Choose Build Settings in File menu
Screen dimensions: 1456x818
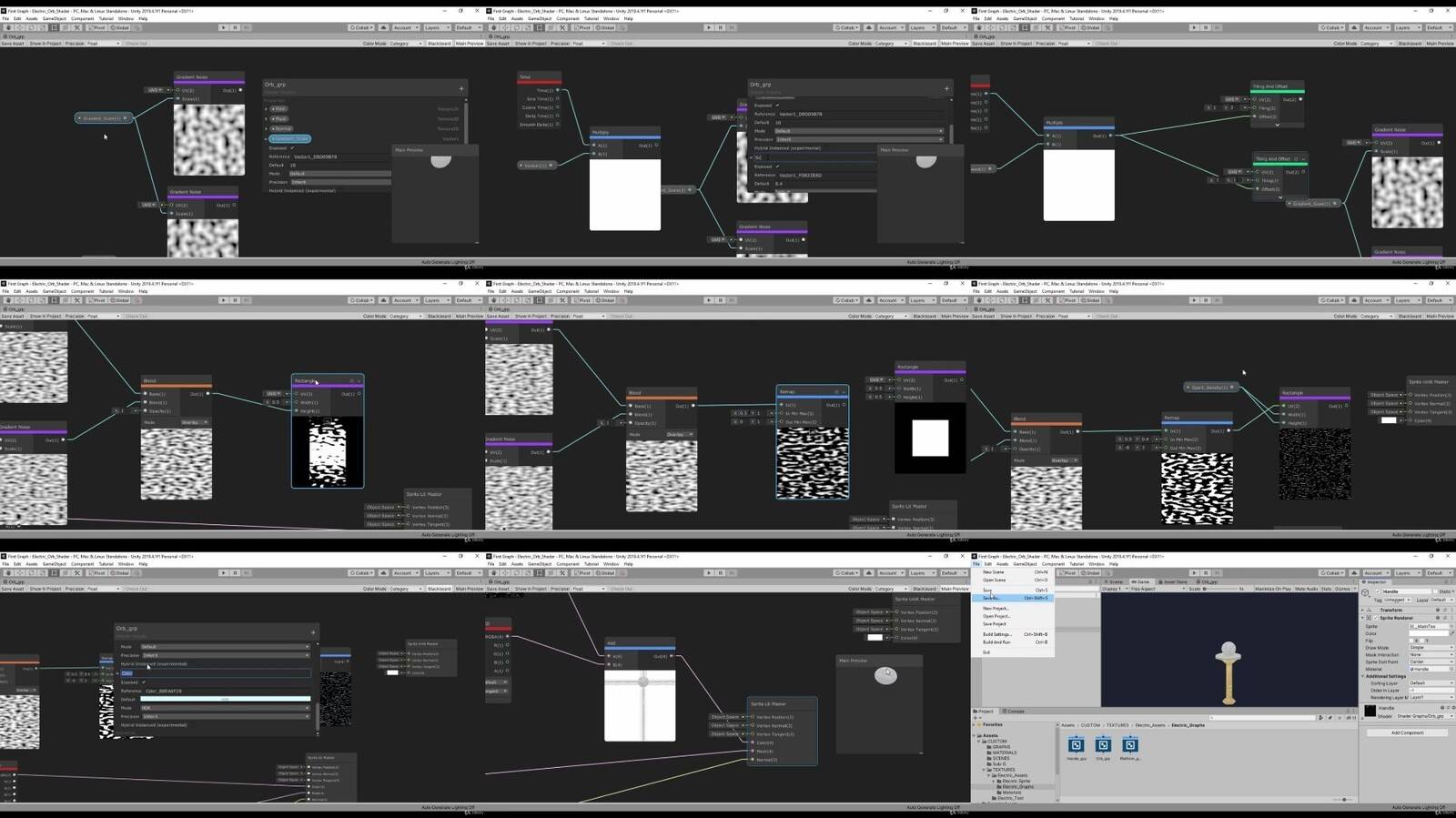(x=1013, y=634)
